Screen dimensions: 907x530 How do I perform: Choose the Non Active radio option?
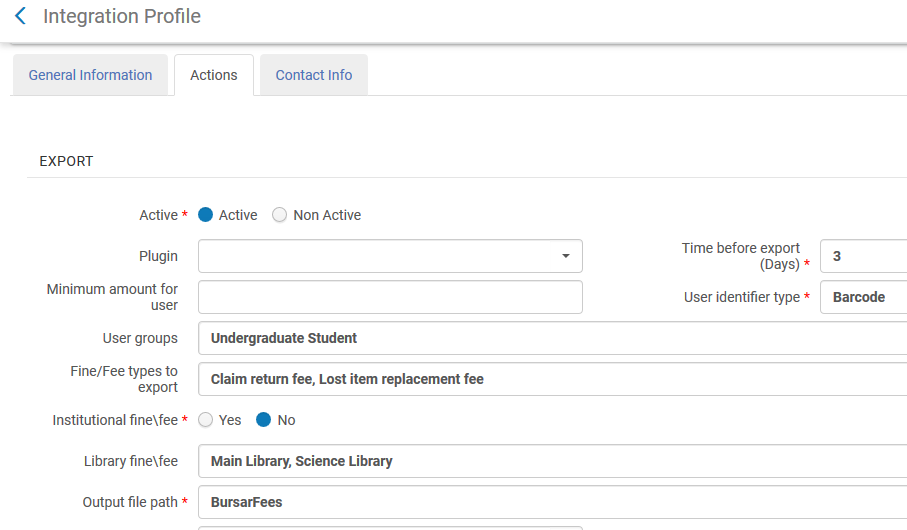280,215
